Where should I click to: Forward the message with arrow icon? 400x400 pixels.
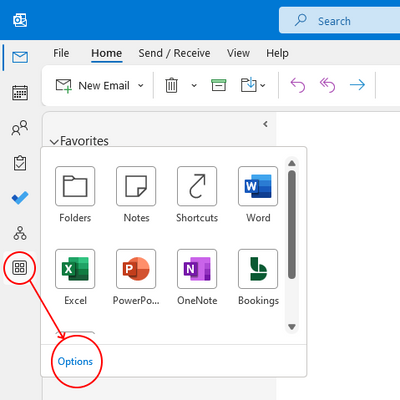coord(357,85)
